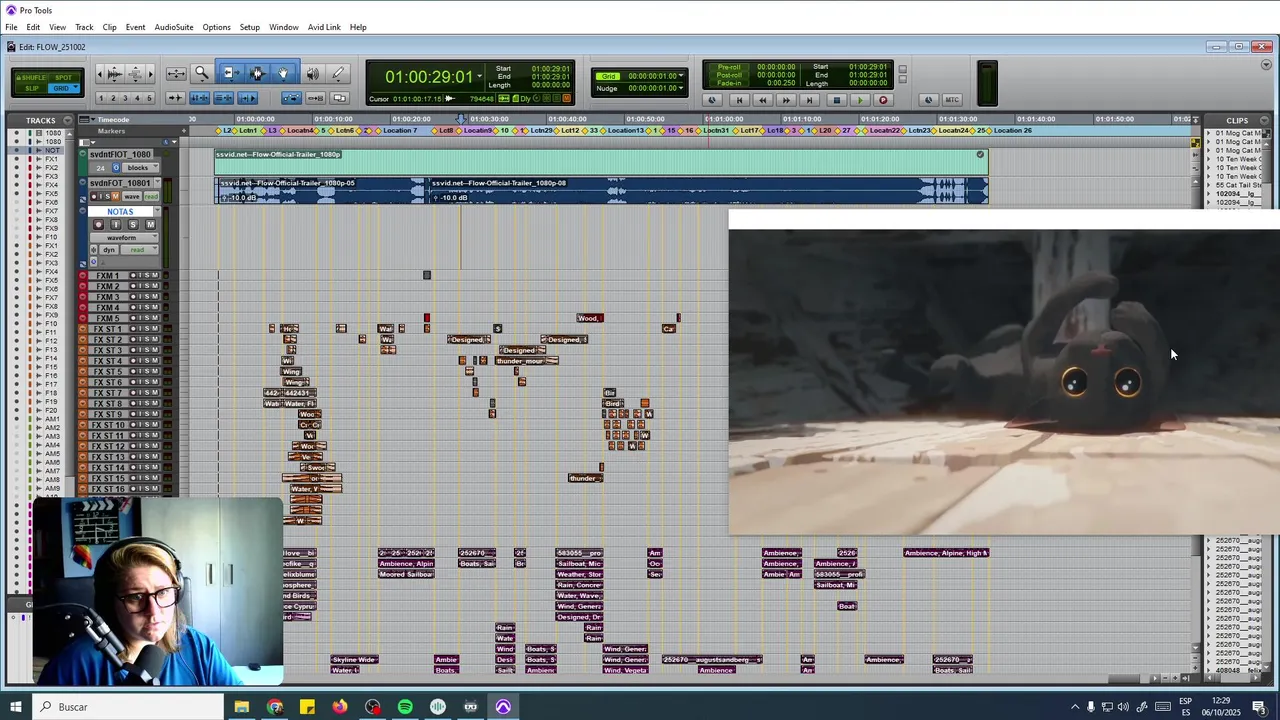Toggle video online button on video track

116,168
